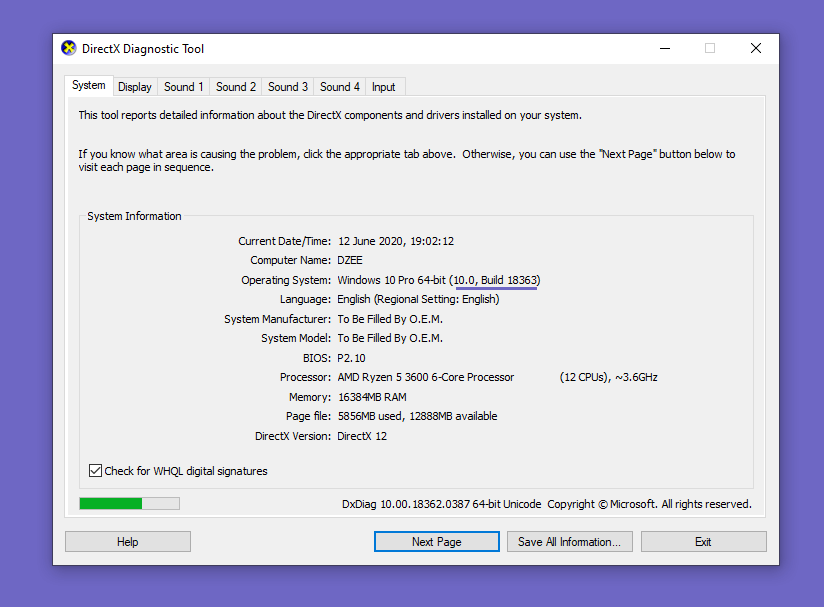This screenshot has width=824, height=607.
Task: Close the DirectX Diagnostic Tool window
Action: coord(756,48)
